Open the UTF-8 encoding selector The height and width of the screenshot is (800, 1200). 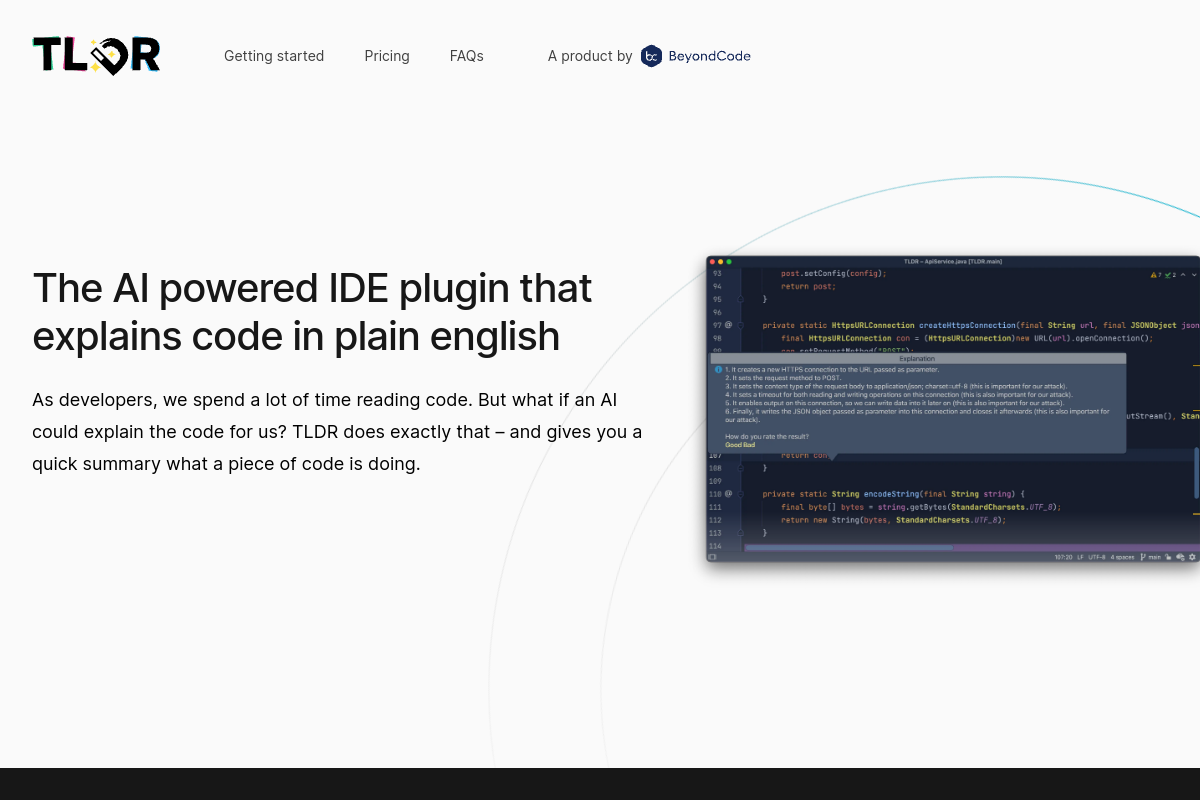pos(1096,557)
